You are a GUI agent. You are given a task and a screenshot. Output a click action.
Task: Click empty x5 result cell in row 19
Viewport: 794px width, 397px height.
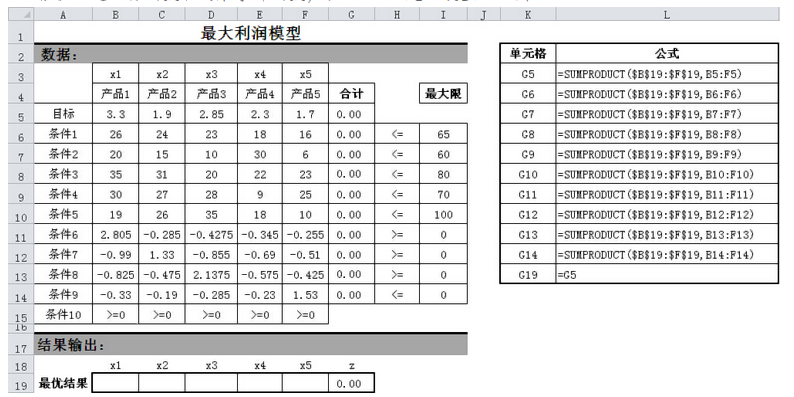305,383
